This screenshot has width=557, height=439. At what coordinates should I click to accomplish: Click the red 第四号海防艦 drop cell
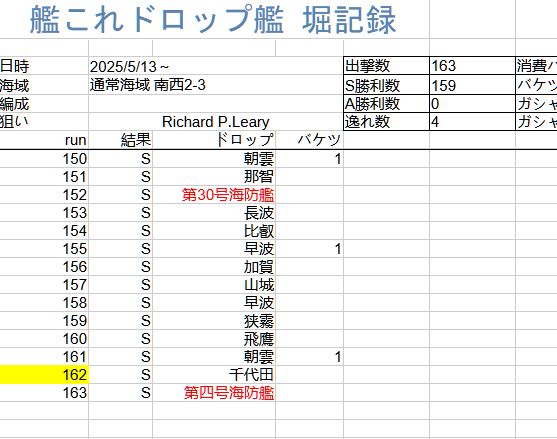click(214, 393)
